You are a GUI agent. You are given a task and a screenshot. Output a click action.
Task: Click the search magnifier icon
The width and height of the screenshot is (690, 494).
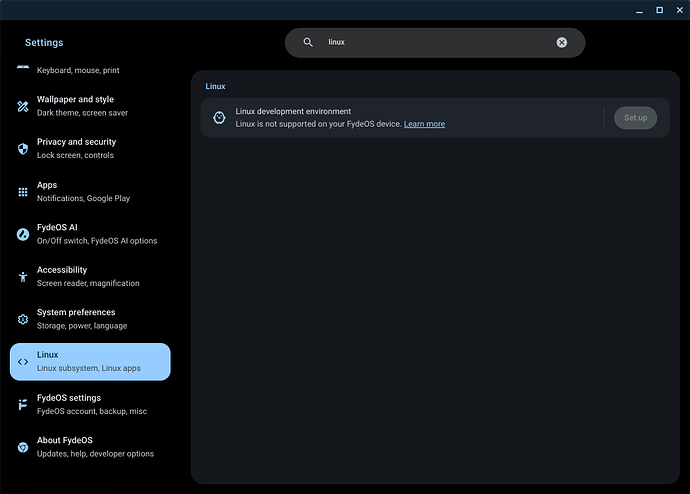pos(308,42)
